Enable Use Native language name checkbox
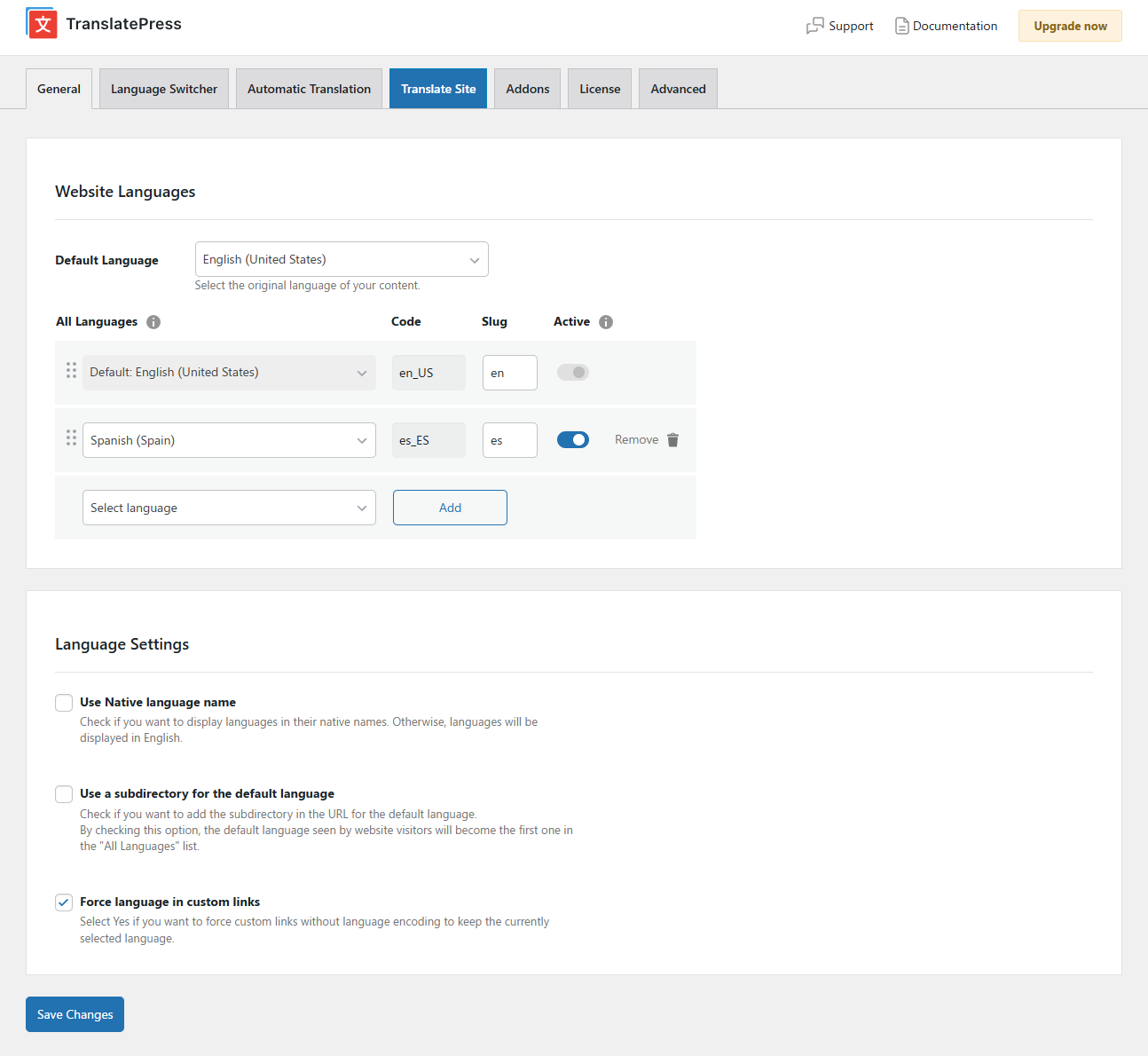This screenshot has width=1148, height=1056. [x=64, y=703]
